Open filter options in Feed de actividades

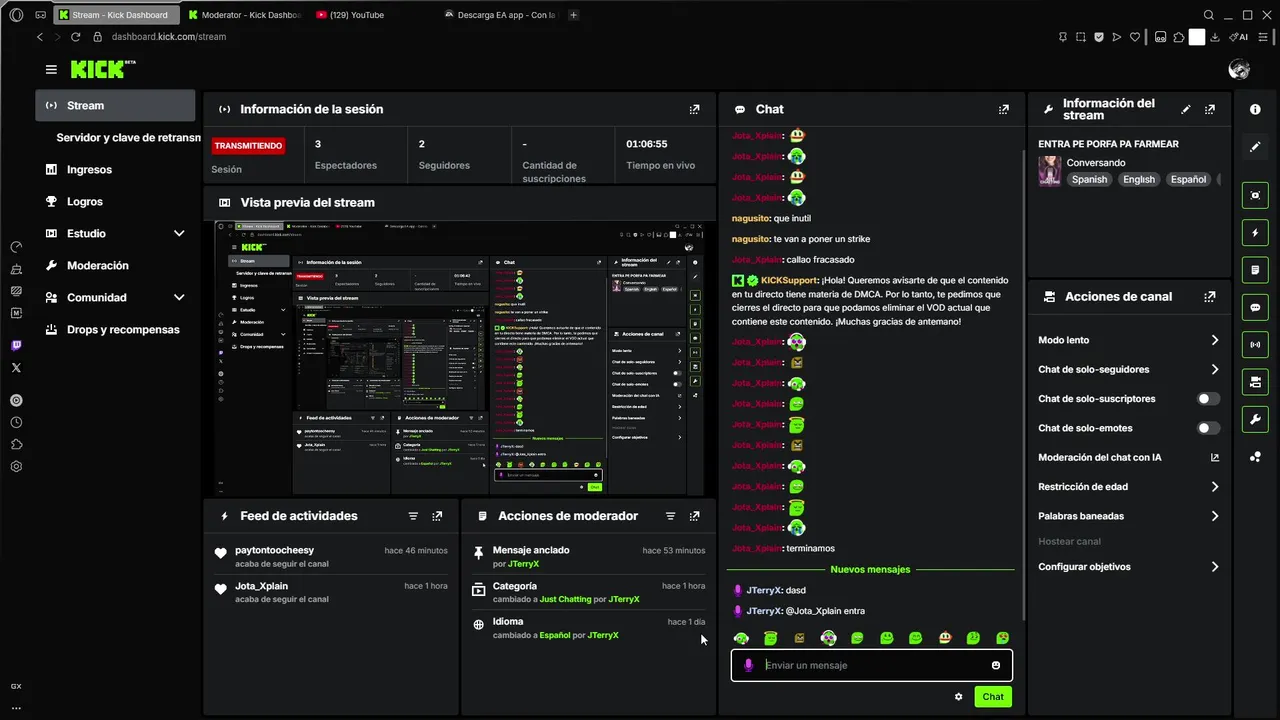[413, 516]
